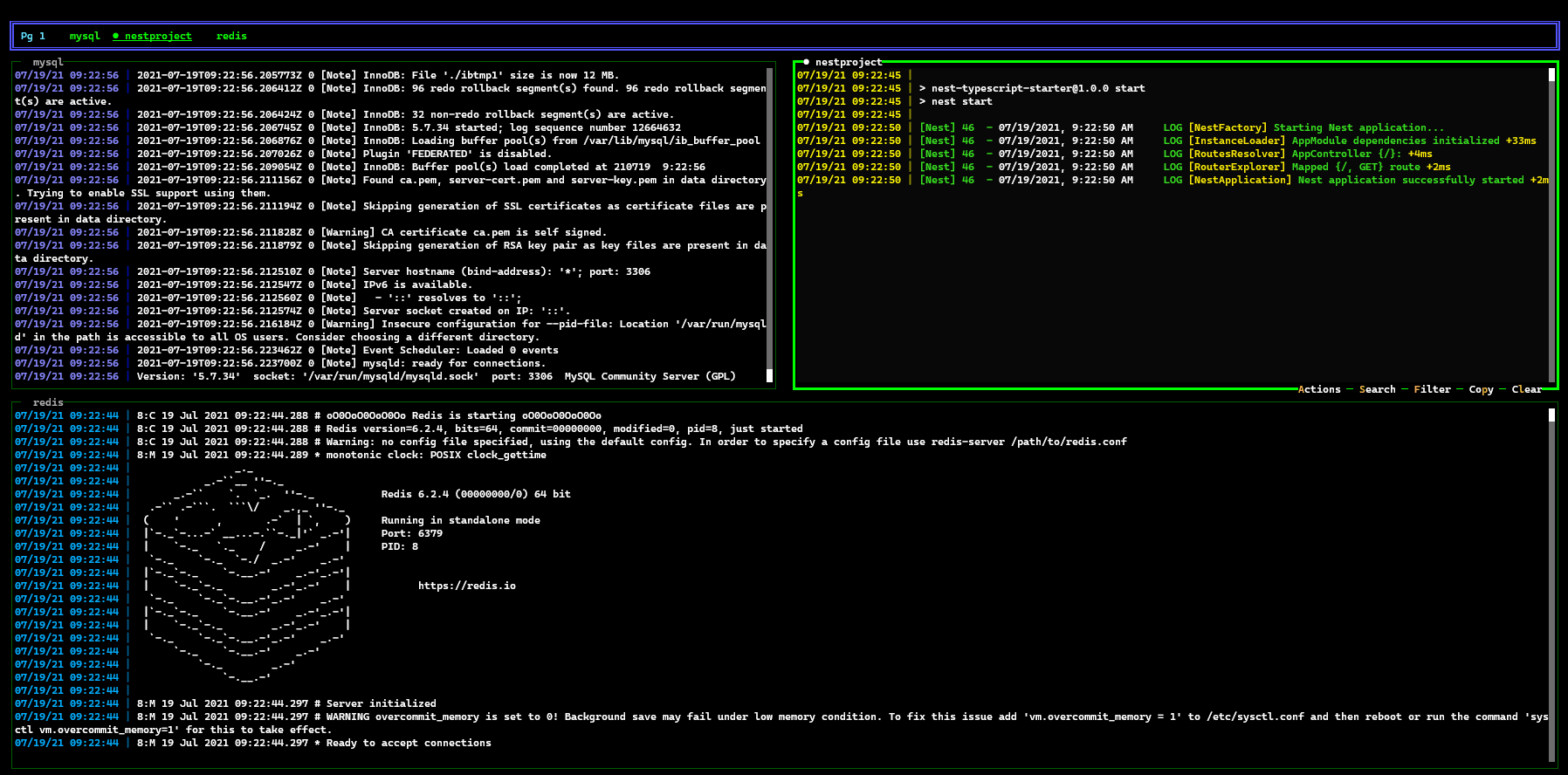
Task: Click the nestproject panel scrollbar thumb
Action: tap(1551, 74)
